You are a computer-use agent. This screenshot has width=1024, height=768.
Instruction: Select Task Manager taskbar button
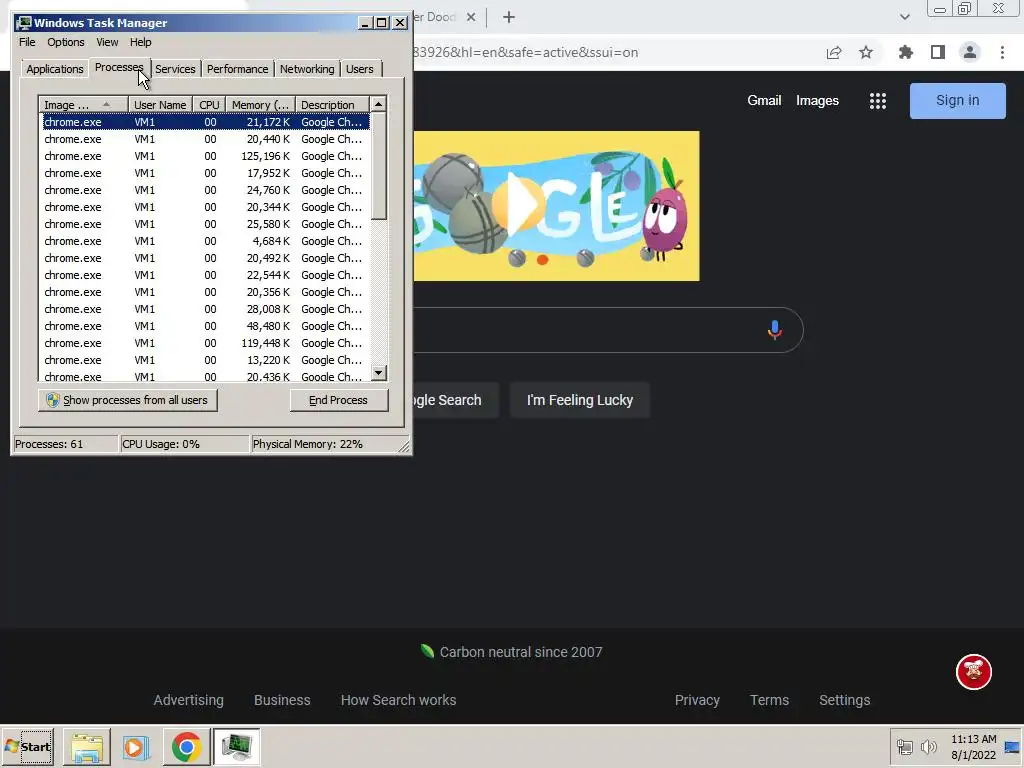[x=236, y=747]
